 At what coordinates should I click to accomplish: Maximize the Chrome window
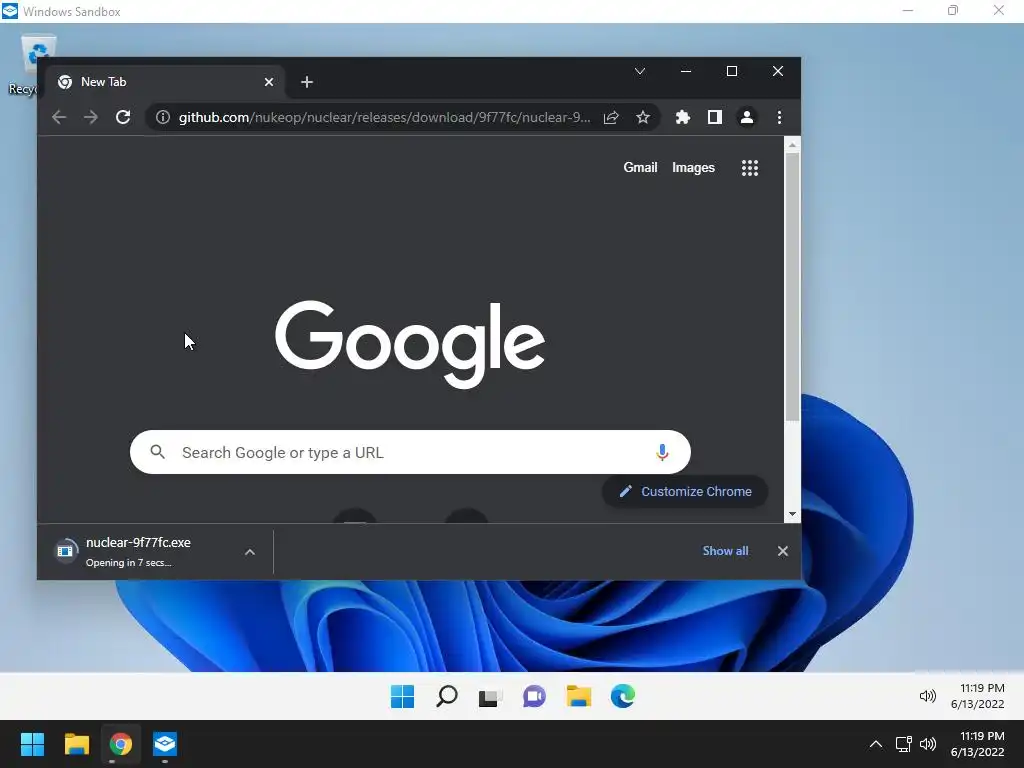click(731, 71)
